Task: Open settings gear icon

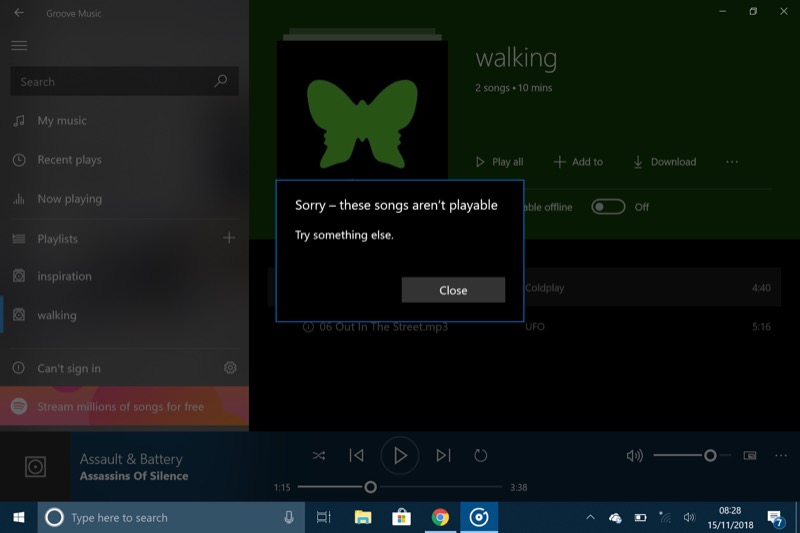Action: [x=230, y=367]
